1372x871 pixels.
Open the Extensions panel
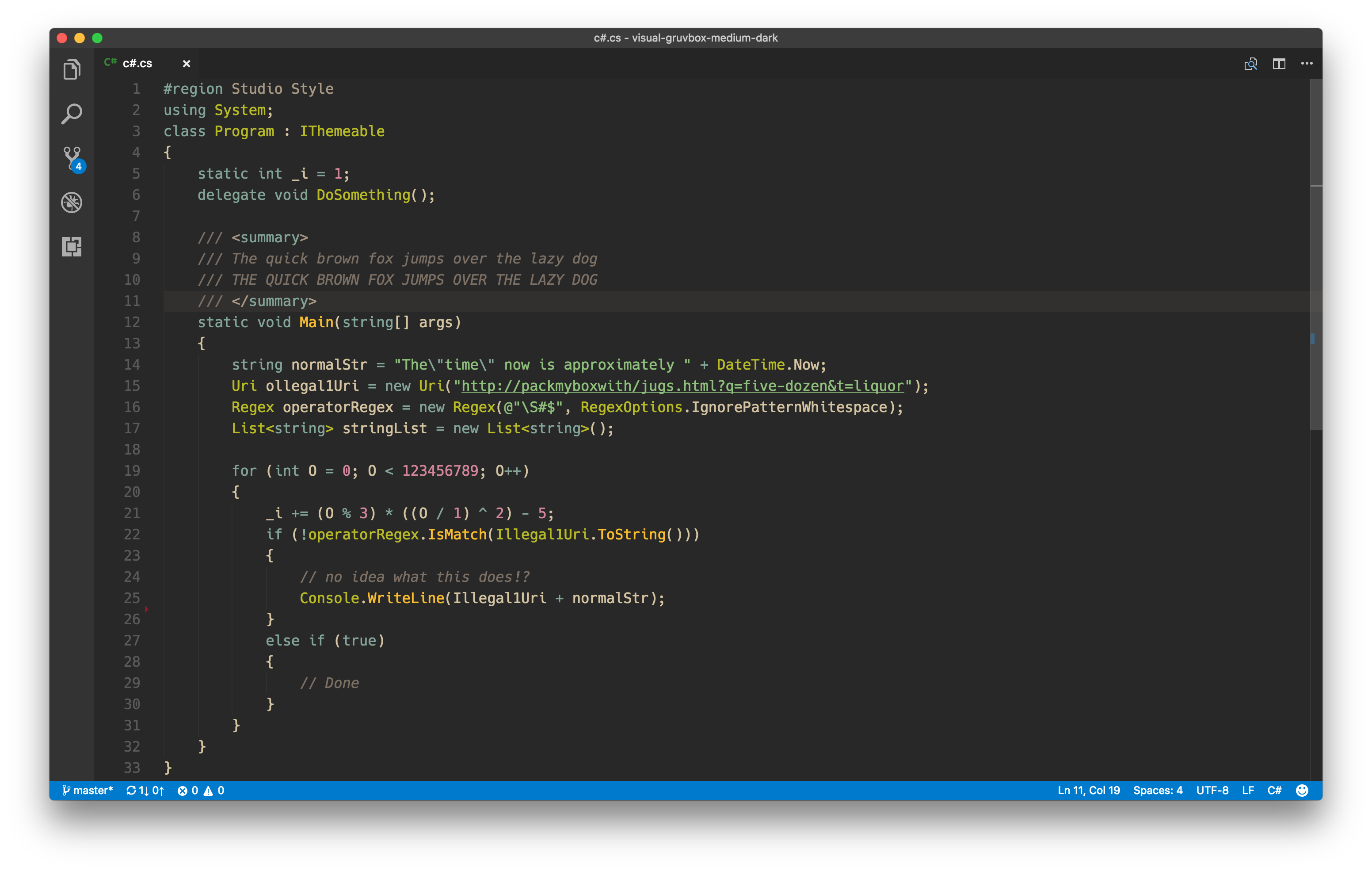pyautogui.click(x=72, y=246)
